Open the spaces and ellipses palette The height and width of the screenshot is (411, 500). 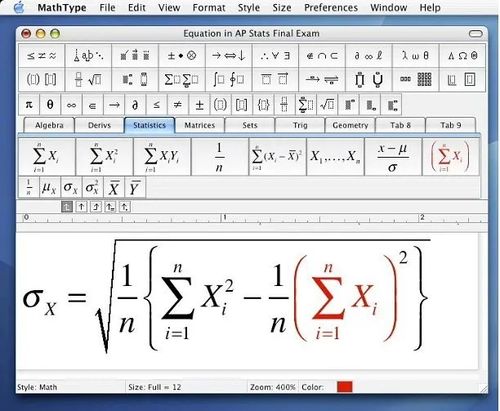pos(88,56)
